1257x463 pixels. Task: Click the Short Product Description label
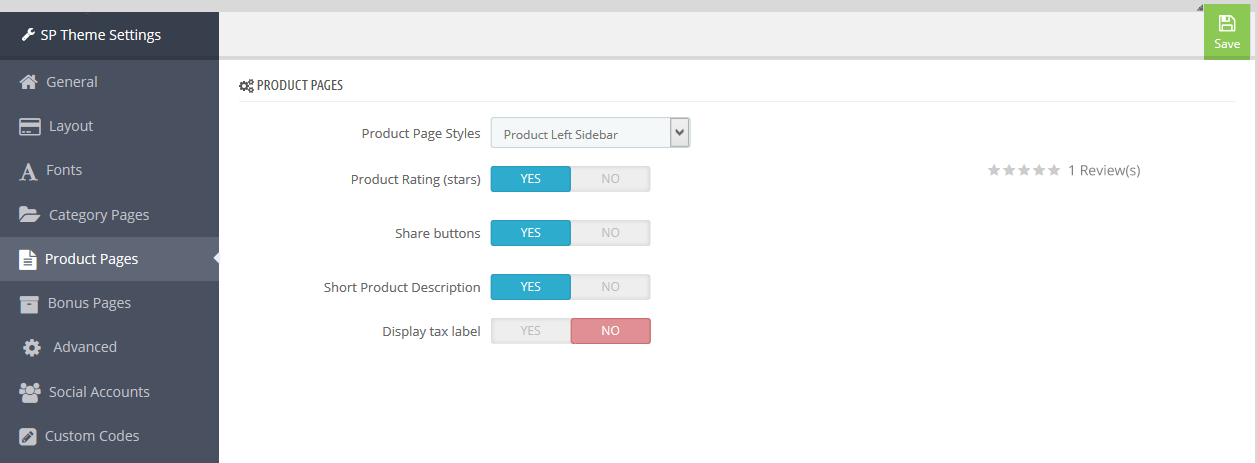(402, 288)
